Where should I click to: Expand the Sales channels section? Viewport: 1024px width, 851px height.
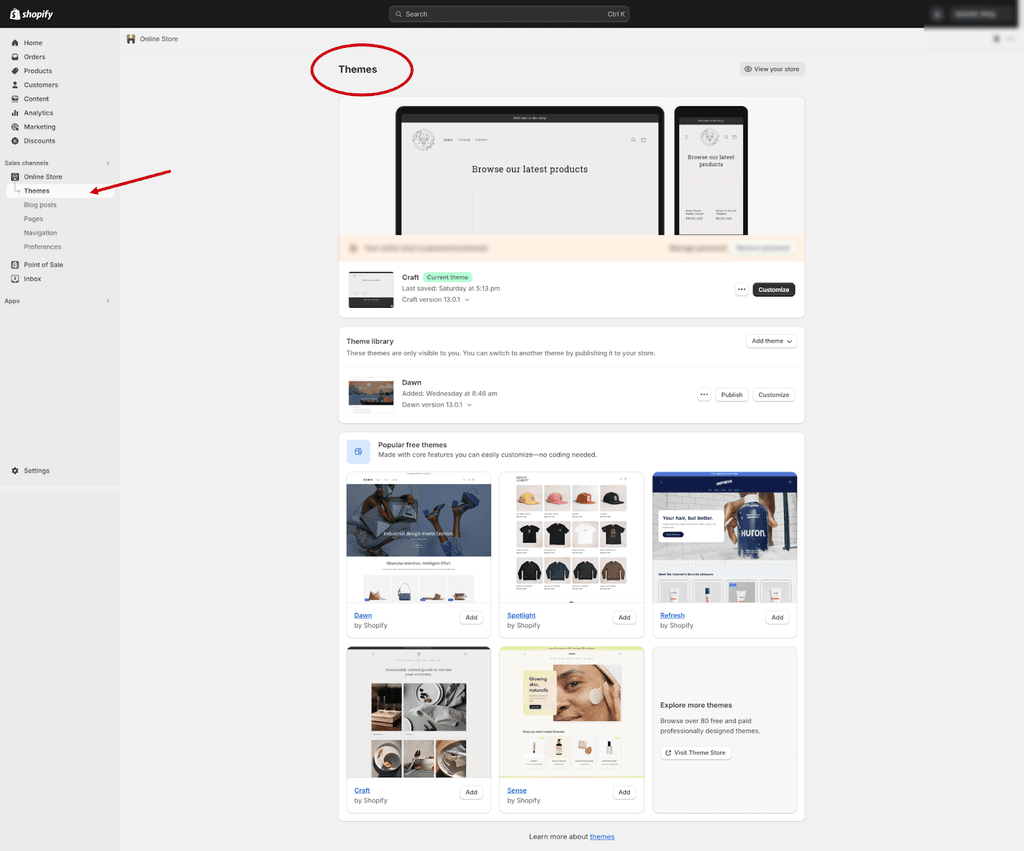point(108,163)
